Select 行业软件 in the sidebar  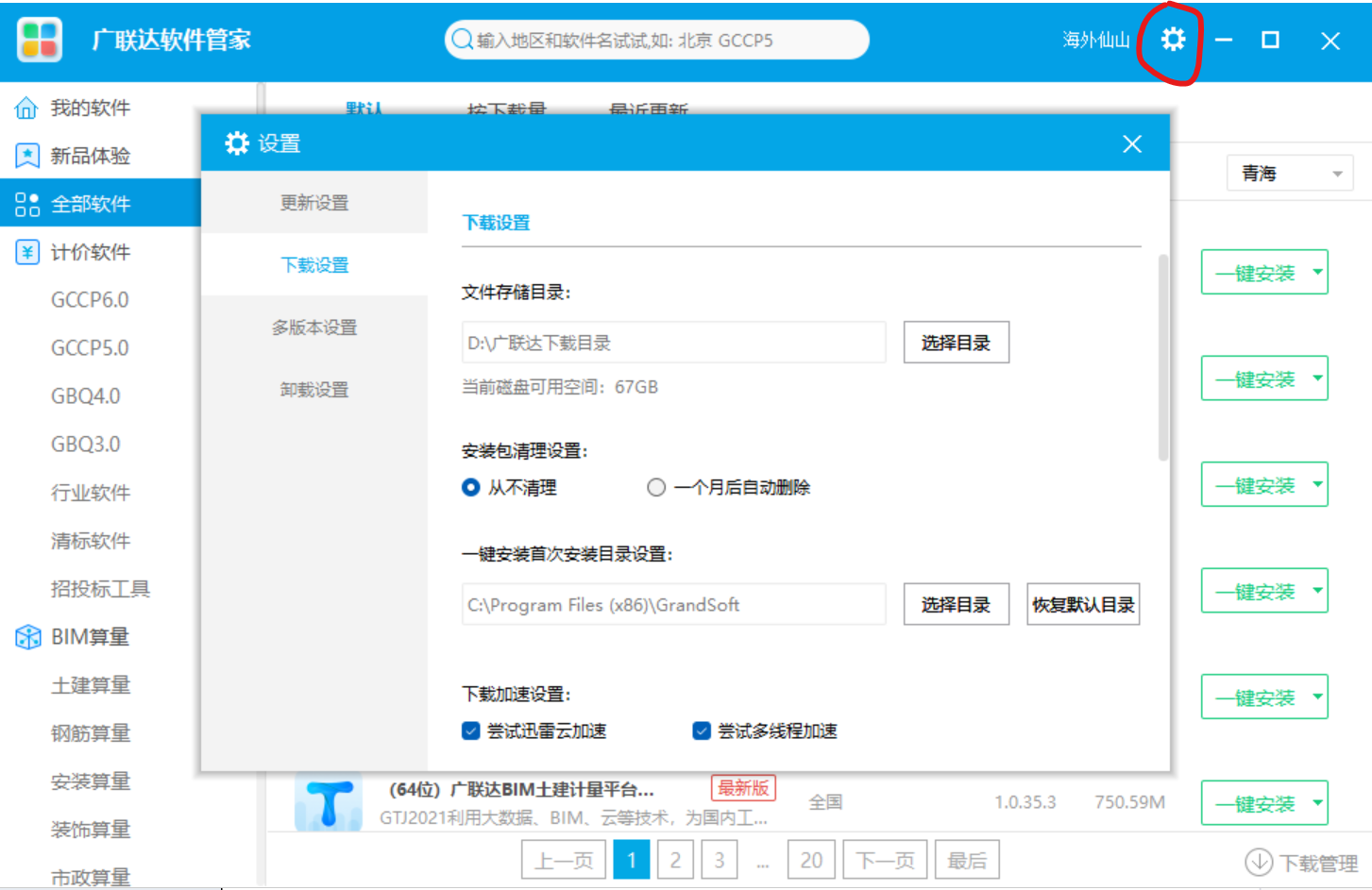91,493
